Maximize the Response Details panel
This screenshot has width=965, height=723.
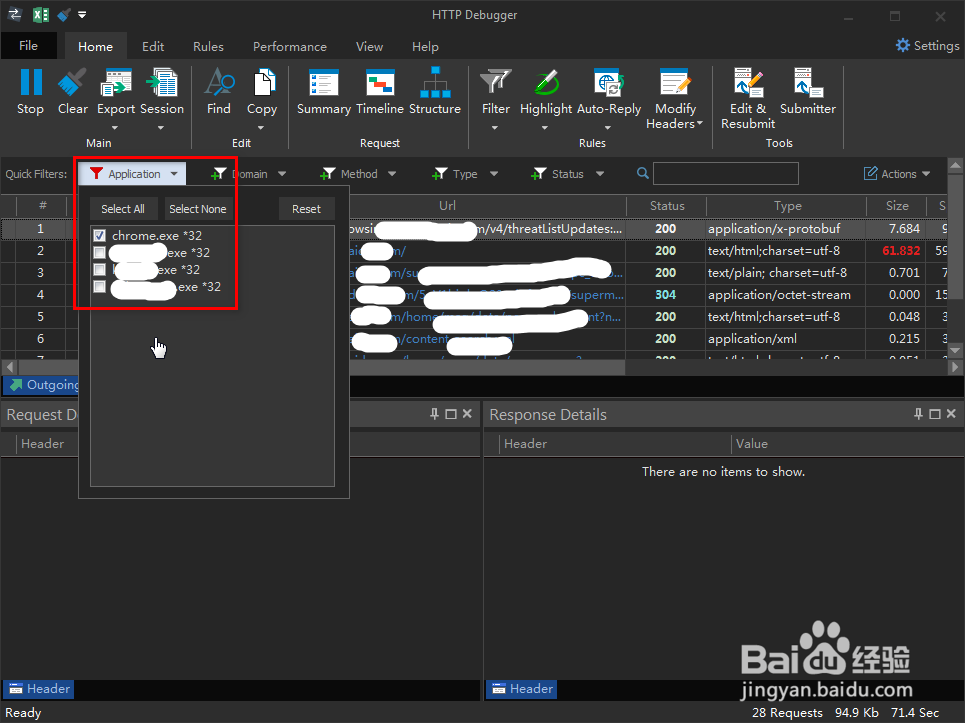934,414
